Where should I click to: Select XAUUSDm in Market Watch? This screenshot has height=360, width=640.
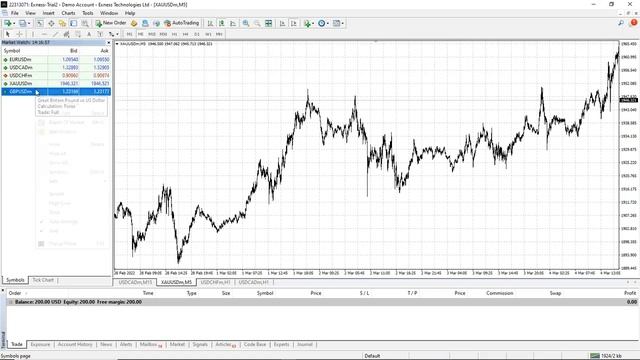(56, 83)
